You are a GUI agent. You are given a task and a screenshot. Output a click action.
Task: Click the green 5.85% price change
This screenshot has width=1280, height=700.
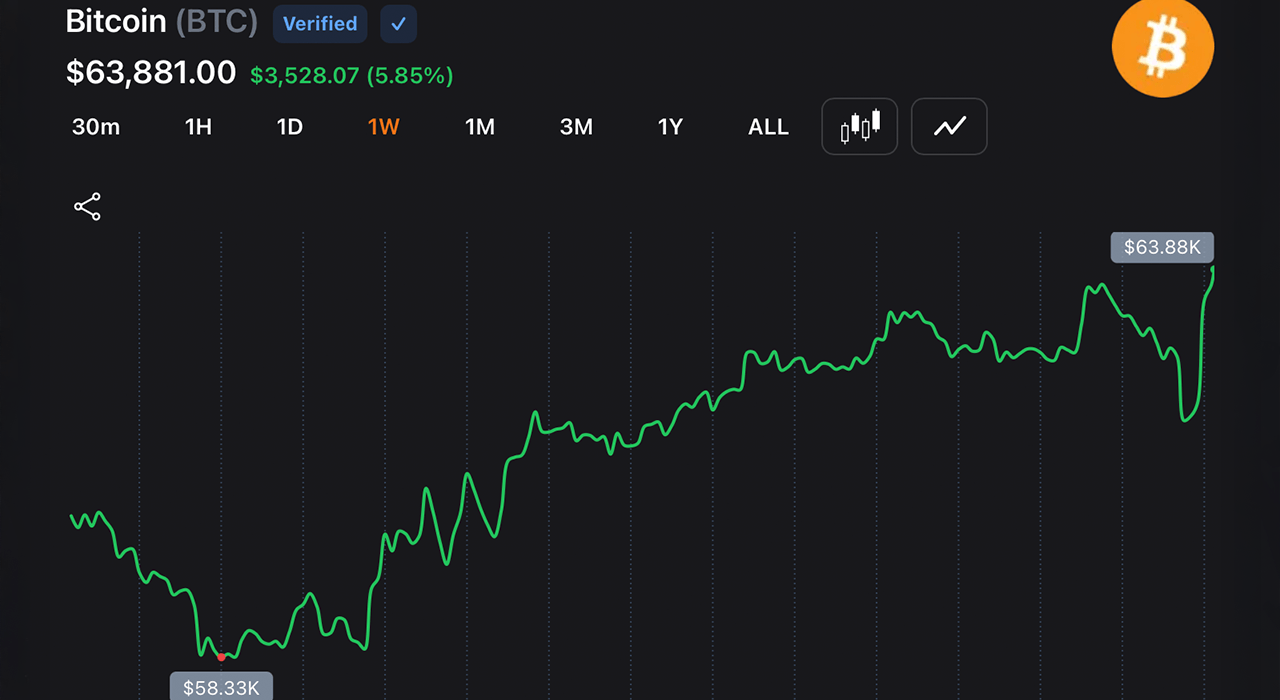(x=410, y=75)
